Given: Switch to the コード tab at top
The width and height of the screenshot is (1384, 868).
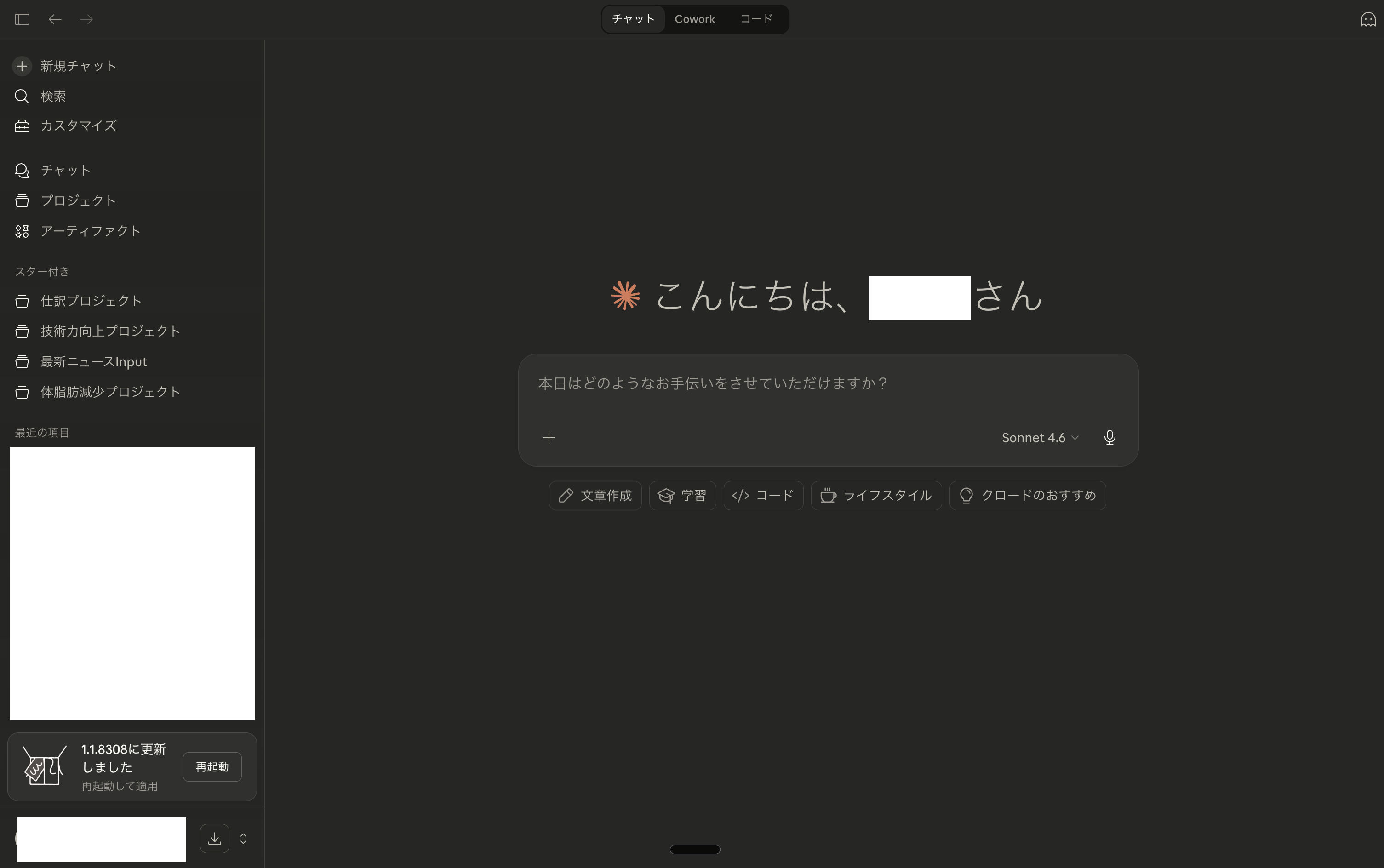Looking at the screenshot, I should click(x=756, y=19).
